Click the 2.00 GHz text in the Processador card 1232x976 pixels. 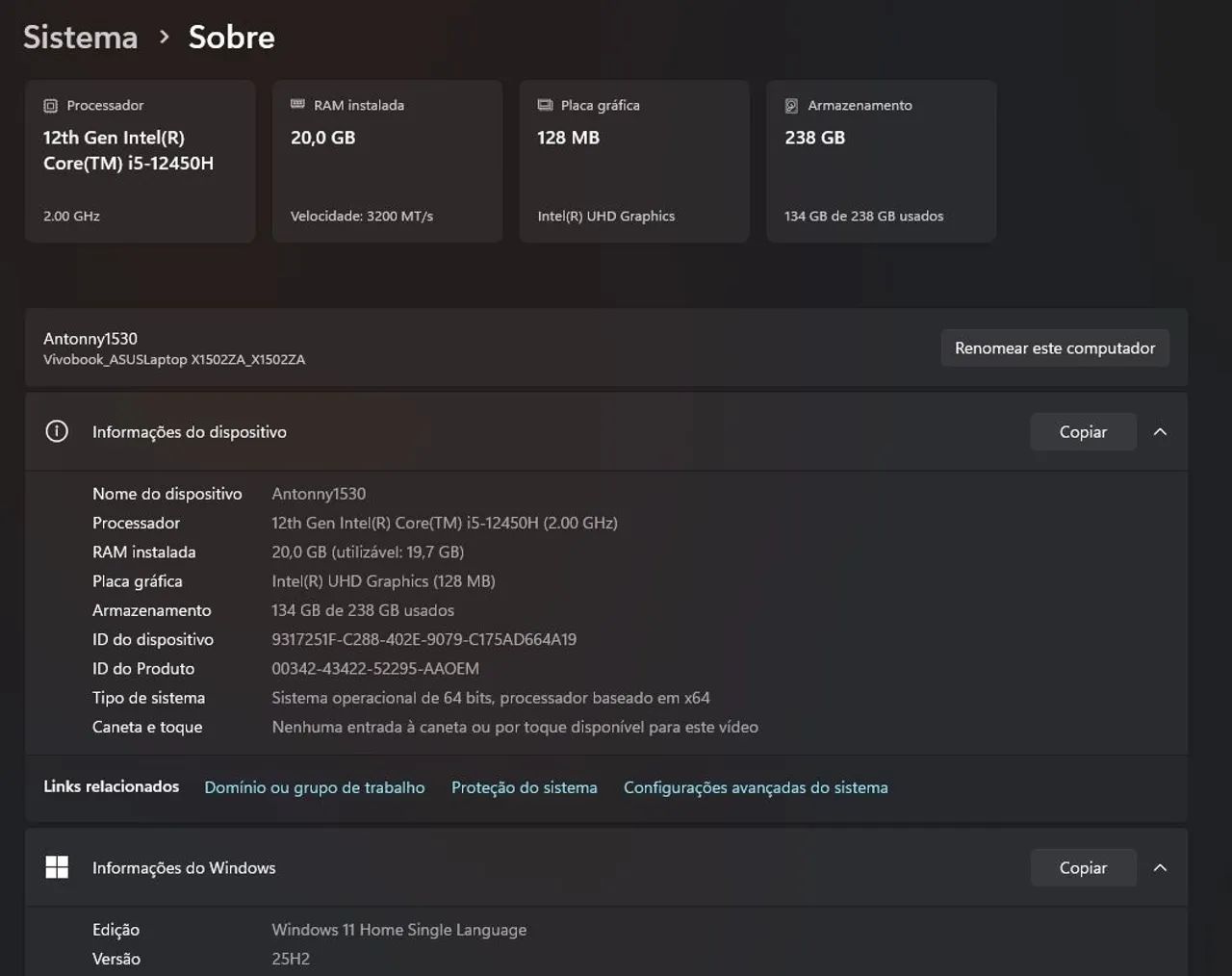point(71,217)
